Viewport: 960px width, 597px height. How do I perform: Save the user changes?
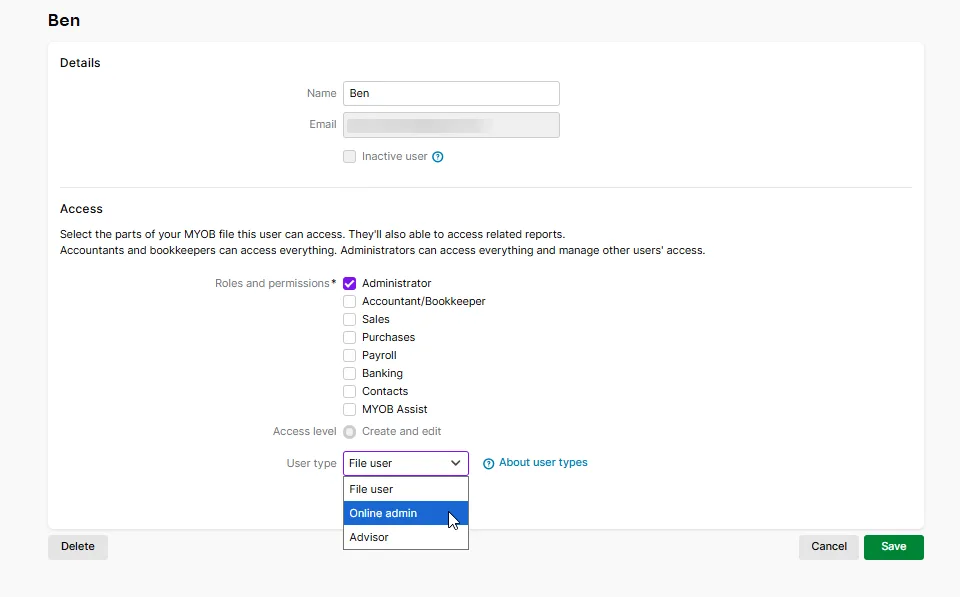pyautogui.click(x=894, y=547)
